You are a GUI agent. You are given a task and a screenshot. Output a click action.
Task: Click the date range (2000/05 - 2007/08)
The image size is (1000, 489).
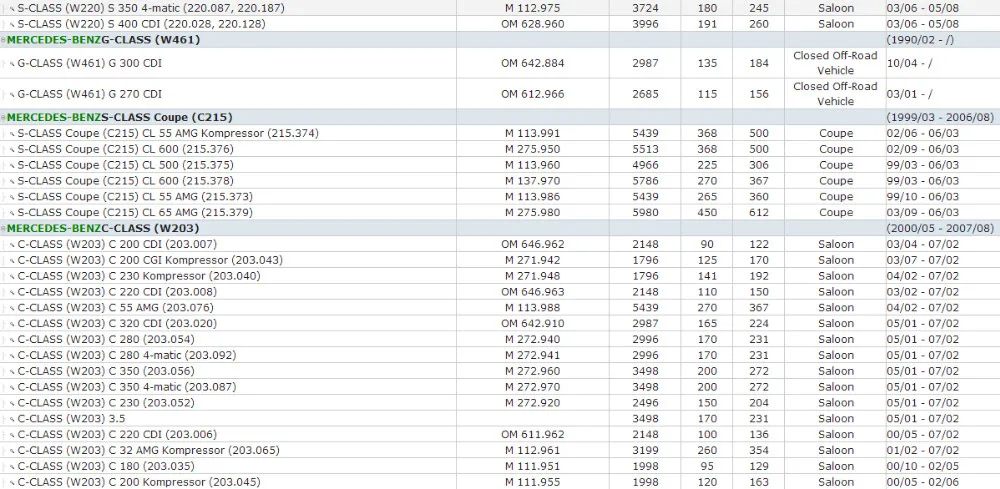[x=940, y=228]
